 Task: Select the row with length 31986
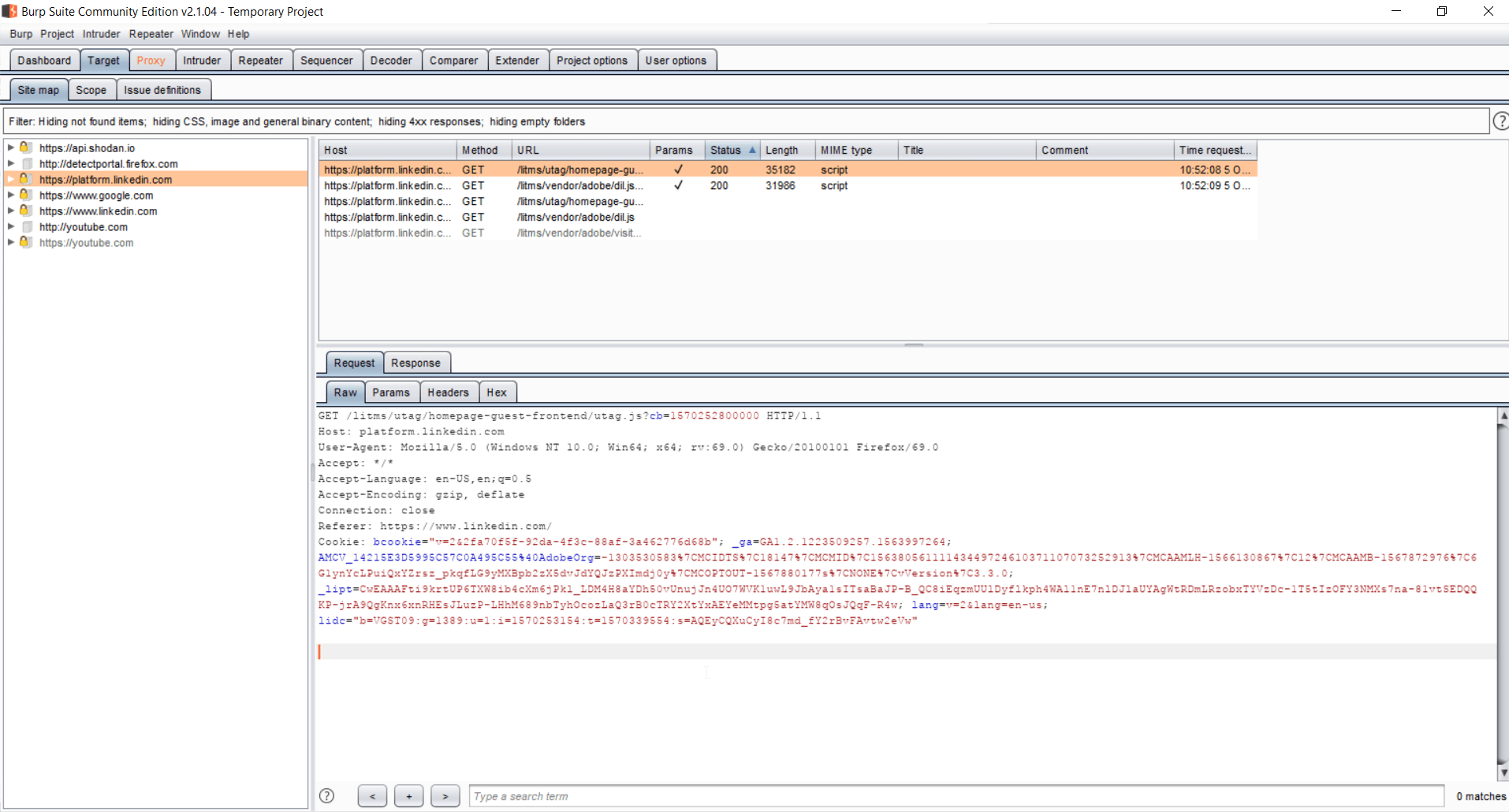tap(788, 185)
